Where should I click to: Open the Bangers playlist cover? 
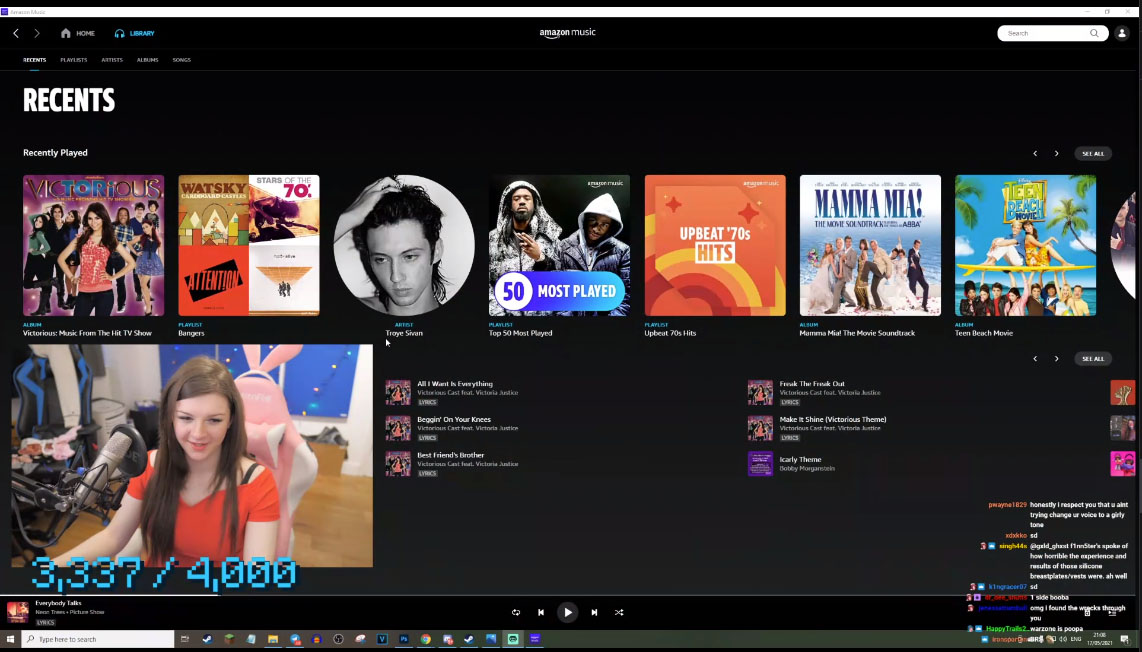[249, 246]
